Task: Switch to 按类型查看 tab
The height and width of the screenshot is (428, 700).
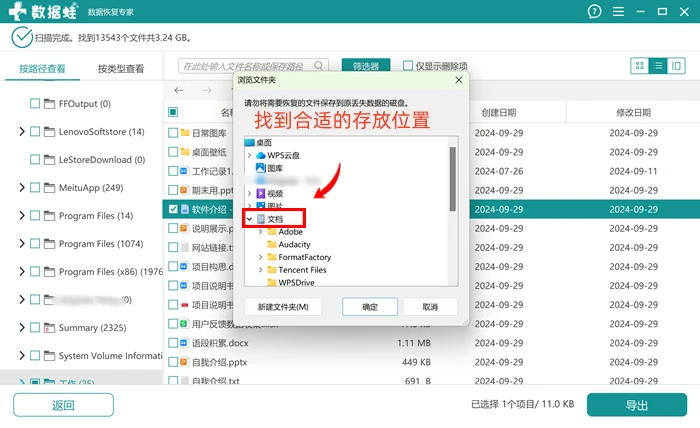Action: pos(121,68)
